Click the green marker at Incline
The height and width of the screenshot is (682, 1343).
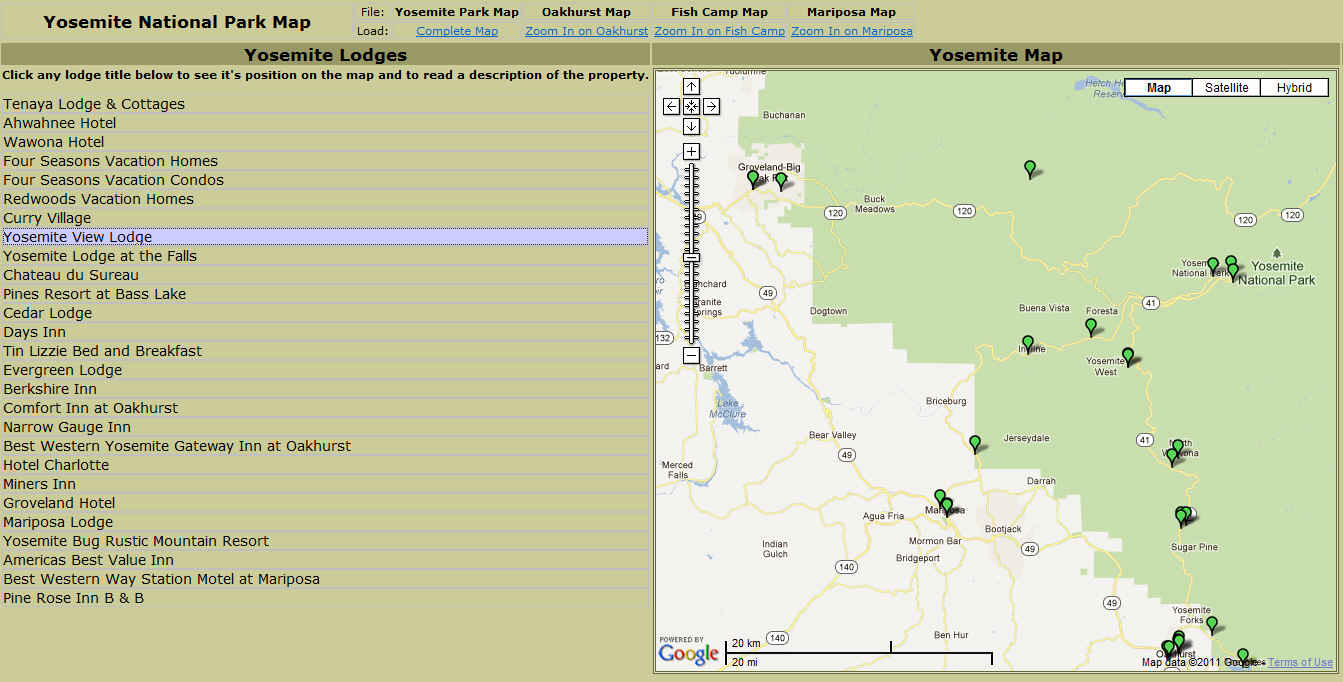coord(1027,344)
